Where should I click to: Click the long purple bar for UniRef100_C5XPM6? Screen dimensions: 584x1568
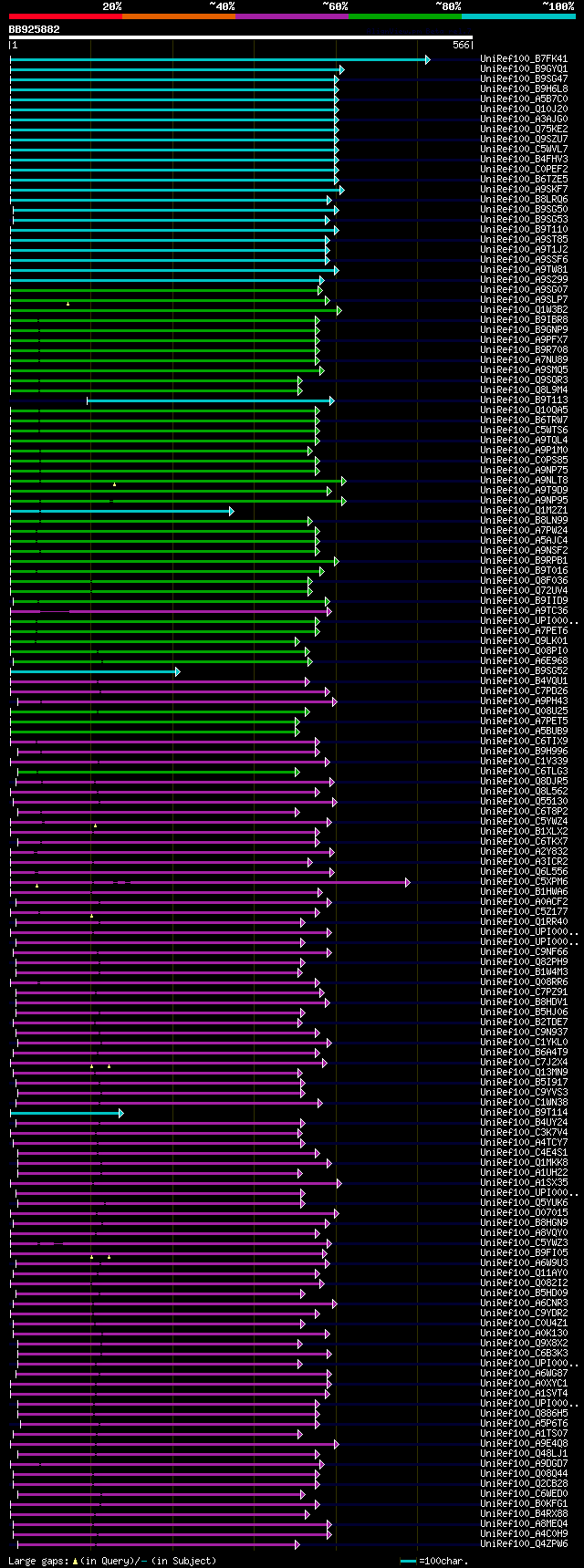click(210, 882)
